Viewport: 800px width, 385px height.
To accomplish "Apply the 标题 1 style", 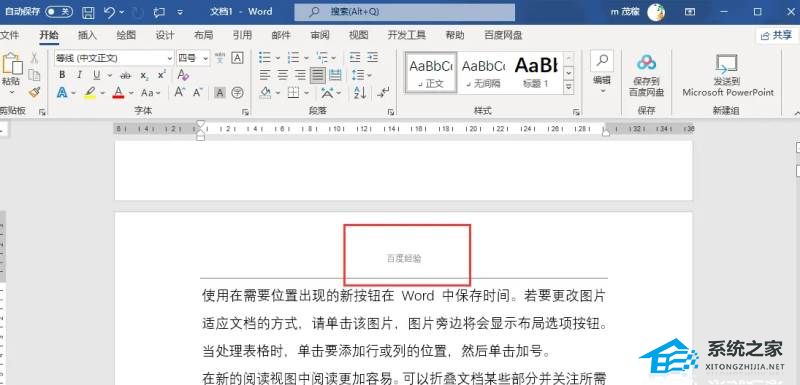I will click(536, 72).
